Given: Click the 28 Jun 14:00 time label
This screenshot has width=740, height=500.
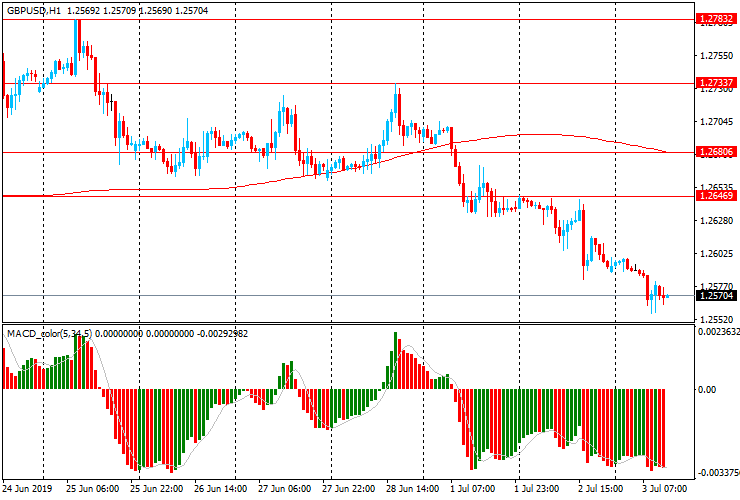Looking at the screenshot, I should pos(413,488).
